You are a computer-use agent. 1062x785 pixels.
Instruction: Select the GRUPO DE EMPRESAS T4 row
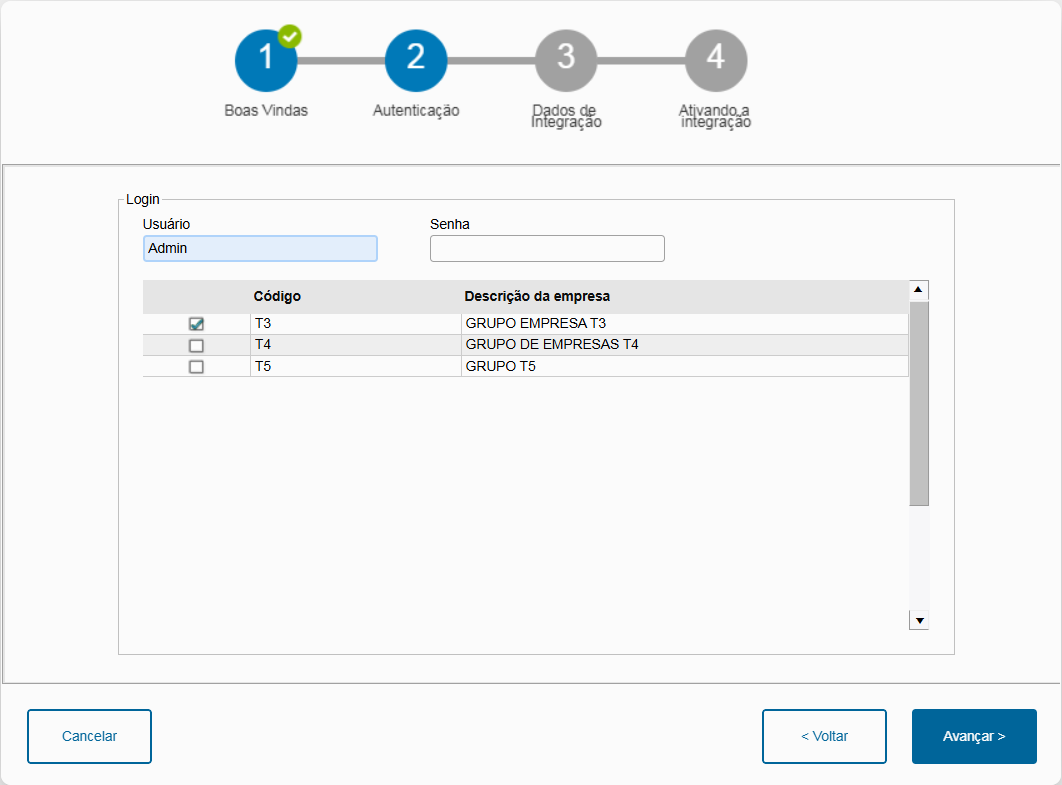pyautogui.click(x=552, y=345)
